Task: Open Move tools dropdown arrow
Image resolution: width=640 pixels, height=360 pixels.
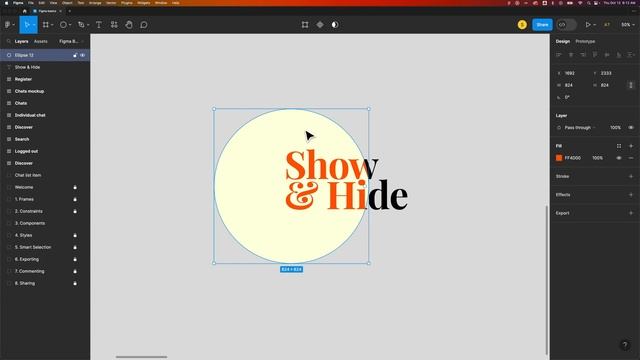Action: coord(34,25)
